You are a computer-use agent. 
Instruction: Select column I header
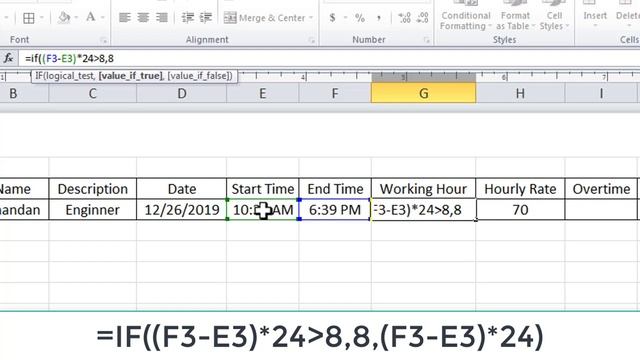[x=601, y=93]
